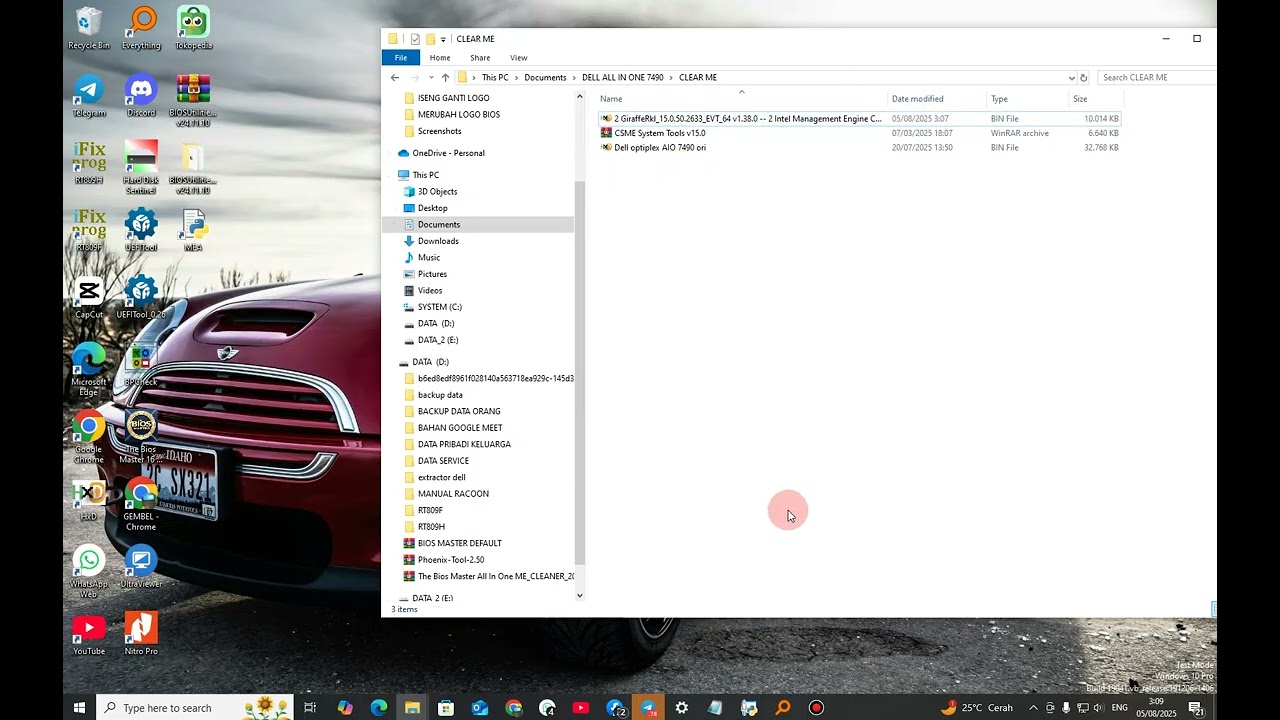Open the BPCheck desktop shortcut
1280x720 pixels.
141,365
